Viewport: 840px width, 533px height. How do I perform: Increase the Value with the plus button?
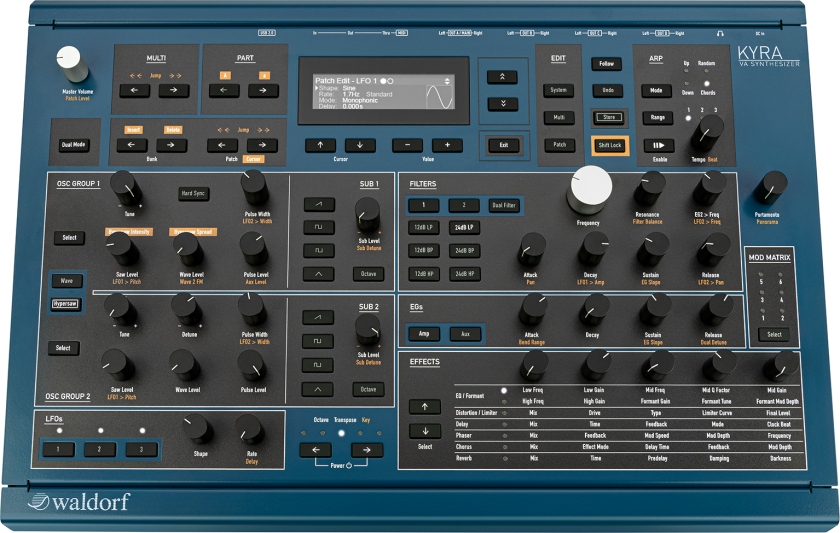pos(447,145)
